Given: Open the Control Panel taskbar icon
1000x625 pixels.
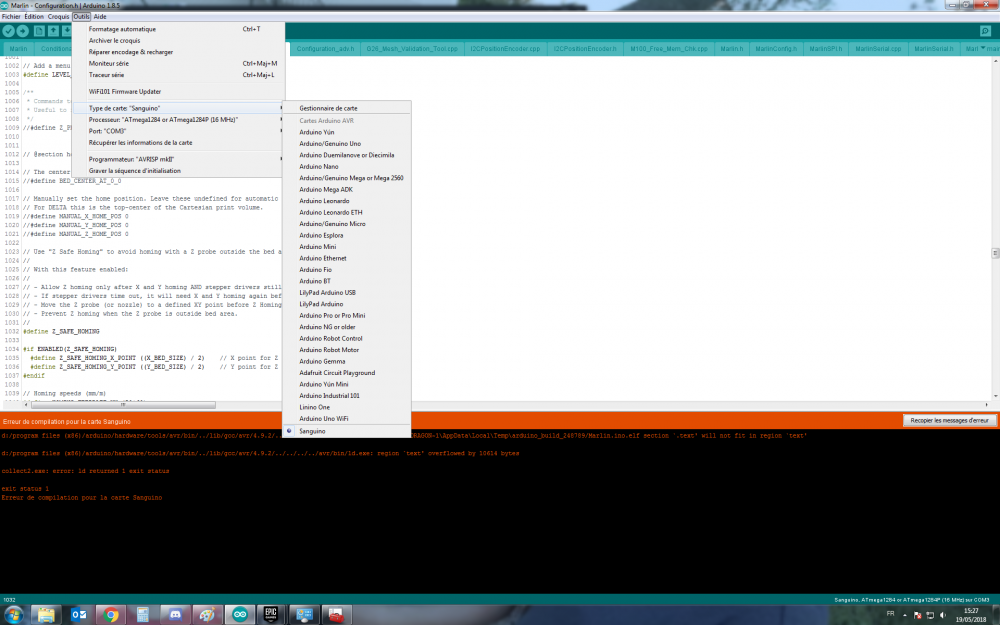Looking at the screenshot, I should coord(304,615).
